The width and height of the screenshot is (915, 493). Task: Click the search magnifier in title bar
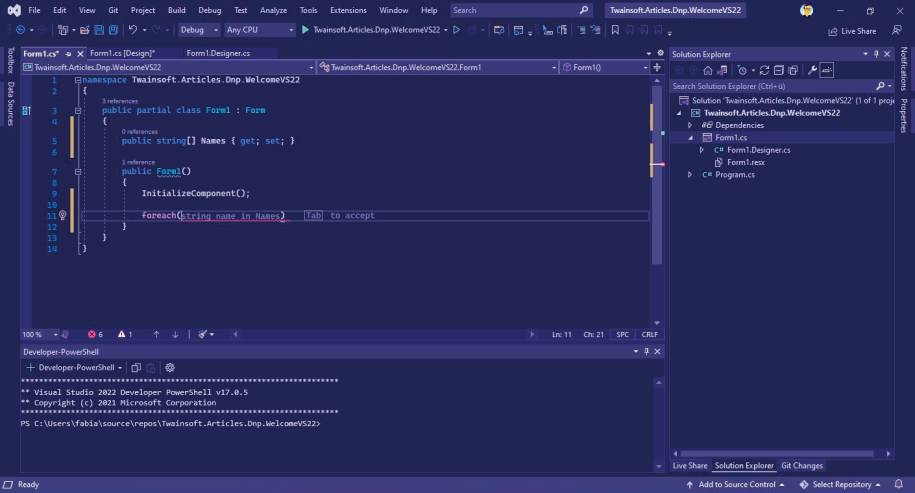pyautogui.click(x=584, y=11)
